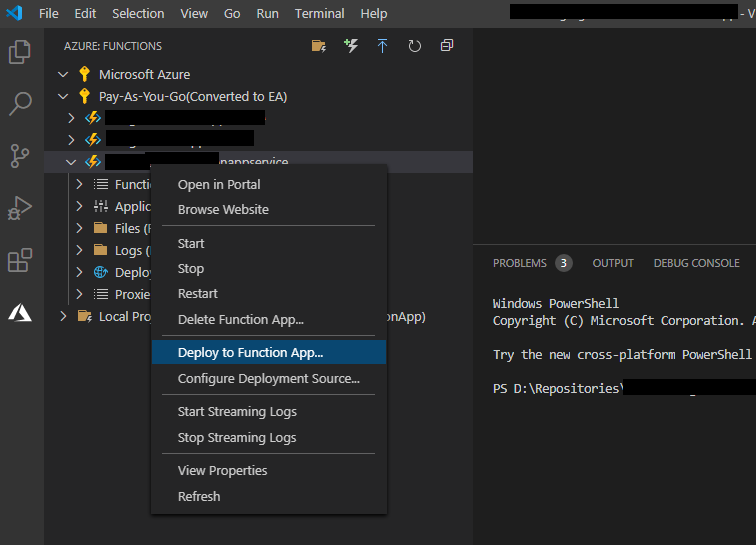
Task: Expand the Application Settings node
Action: coord(80,206)
